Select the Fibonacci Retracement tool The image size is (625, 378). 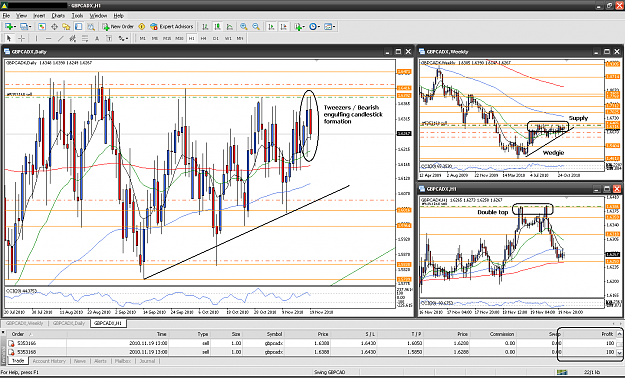pyautogui.click(x=85, y=38)
